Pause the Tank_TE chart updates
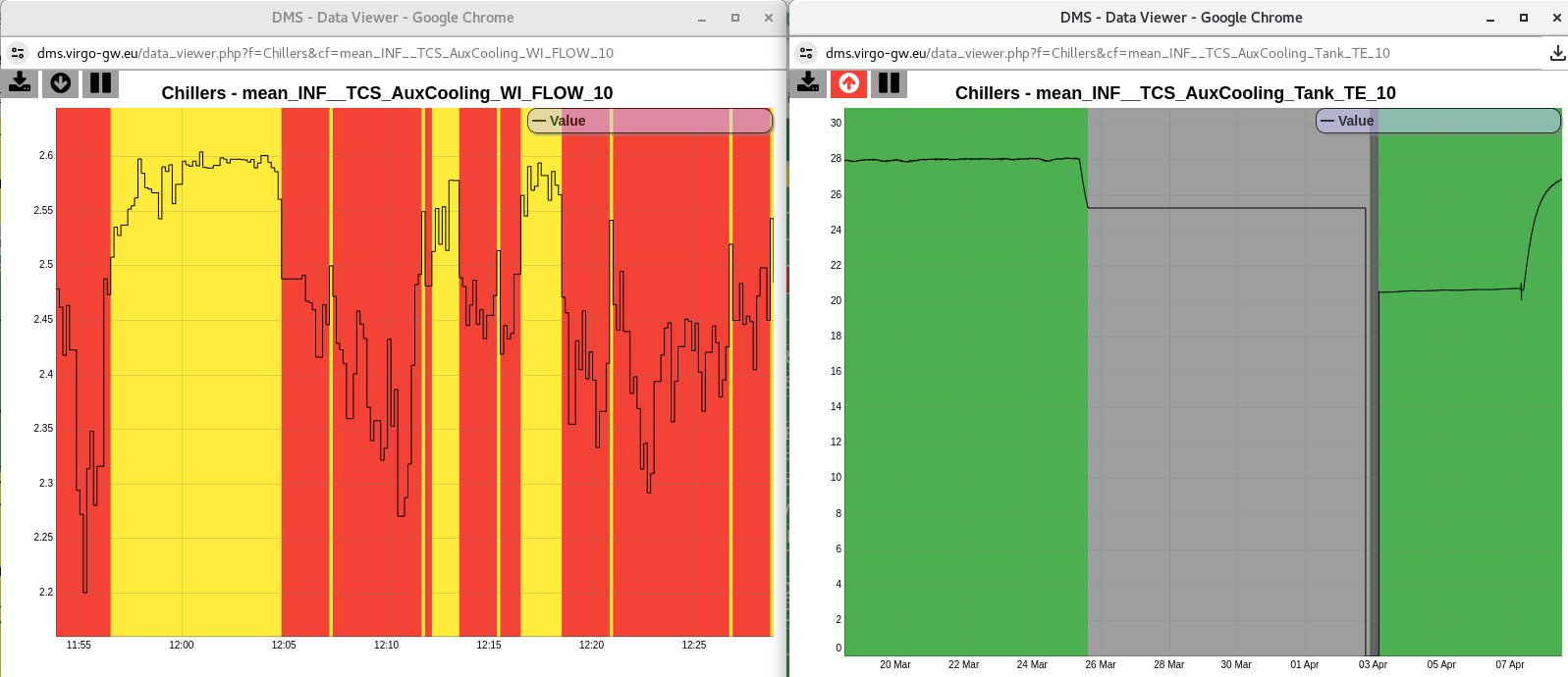 889,83
